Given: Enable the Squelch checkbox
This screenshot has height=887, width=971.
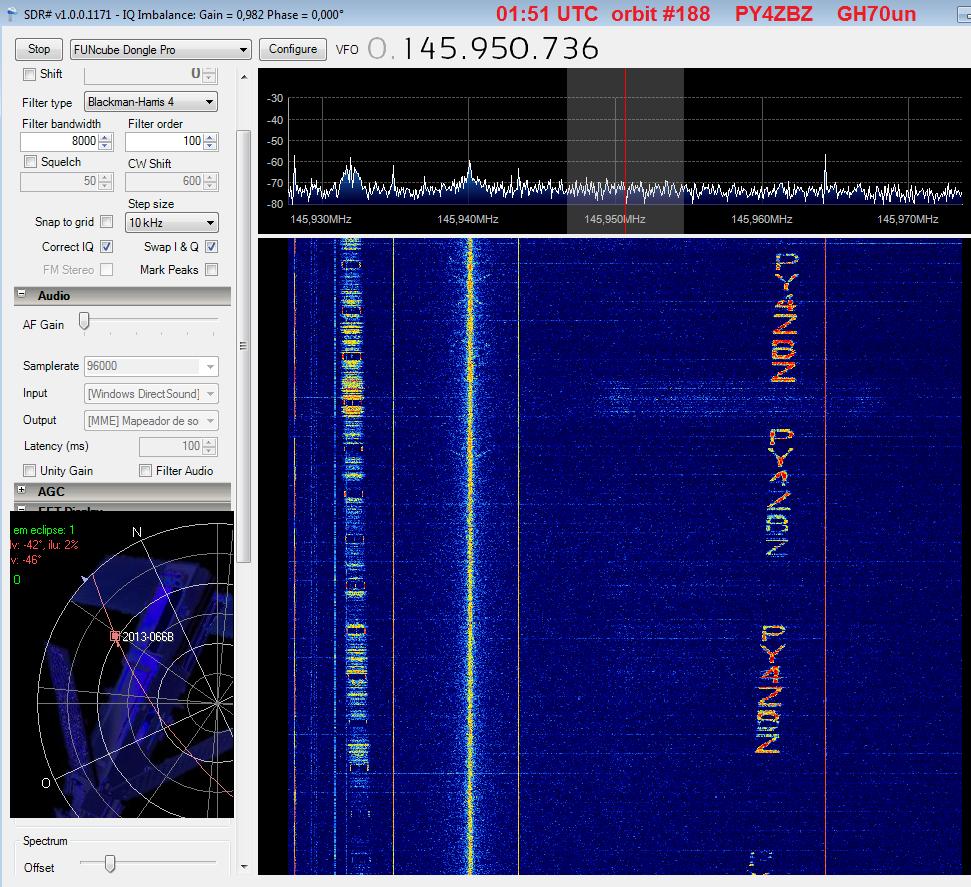Looking at the screenshot, I should point(30,162).
